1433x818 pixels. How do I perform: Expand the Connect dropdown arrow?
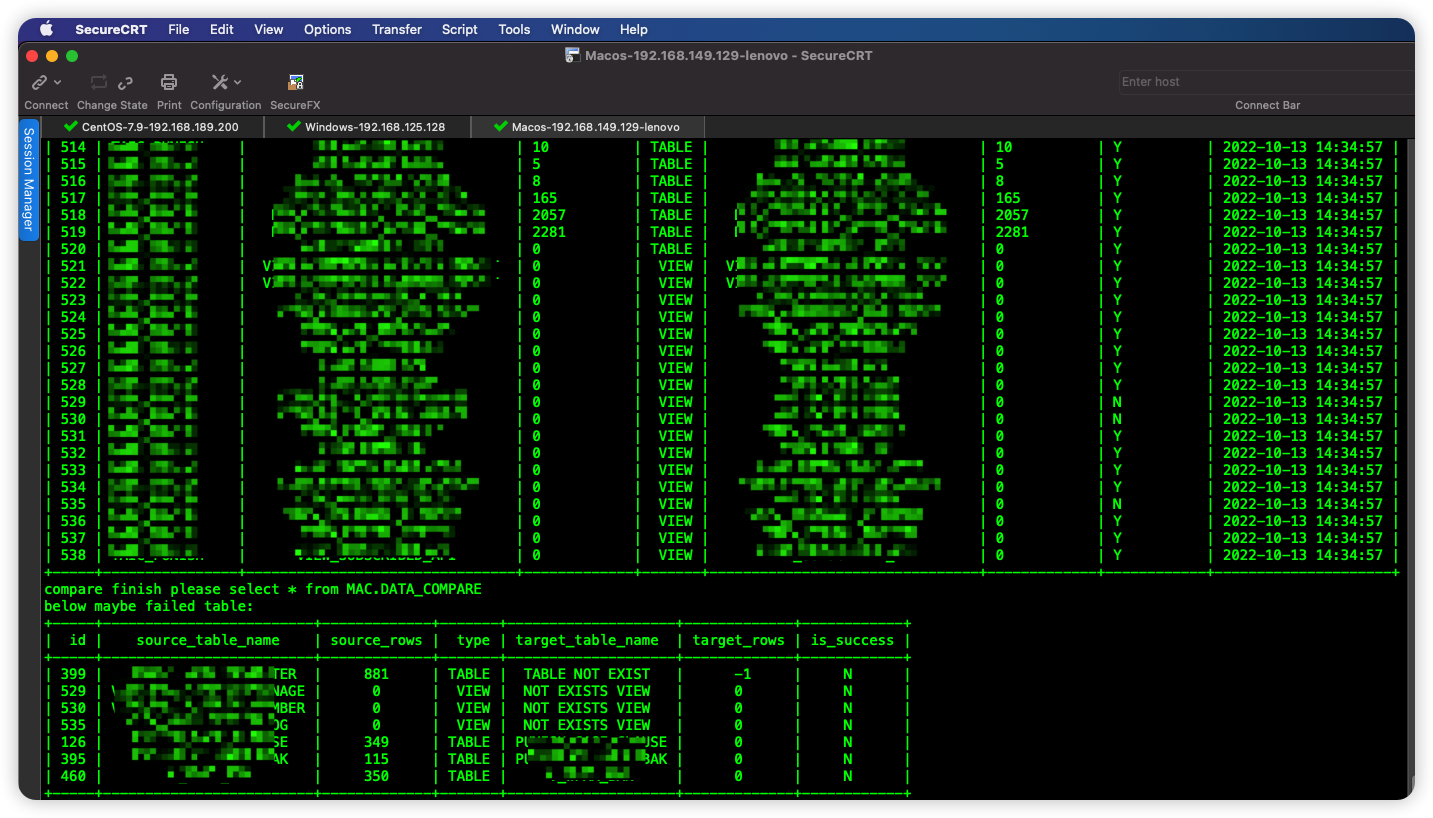pyautogui.click(x=58, y=82)
